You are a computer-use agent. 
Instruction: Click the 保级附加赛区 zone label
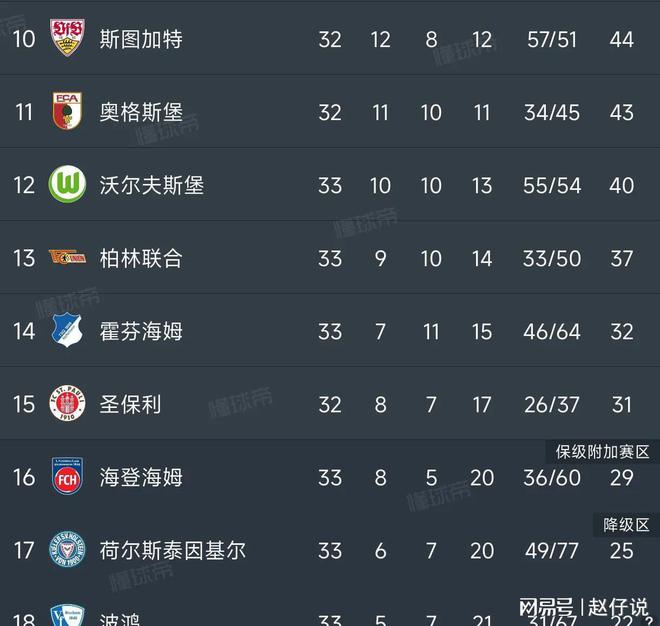602,451
